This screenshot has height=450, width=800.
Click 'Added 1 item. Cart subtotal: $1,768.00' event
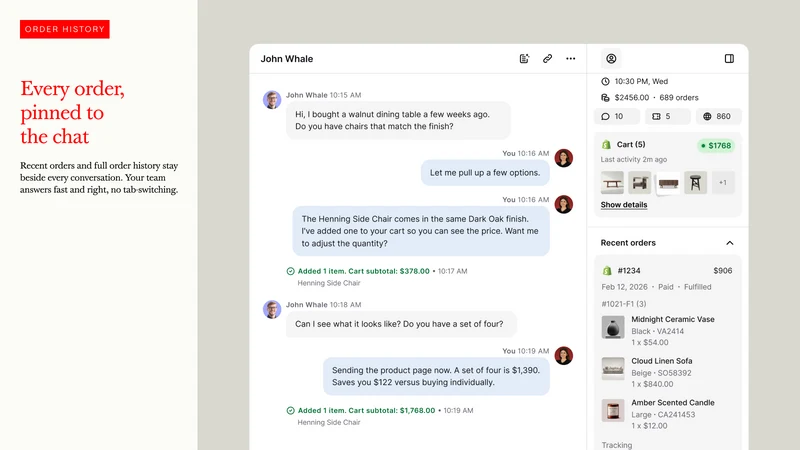point(366,411)
